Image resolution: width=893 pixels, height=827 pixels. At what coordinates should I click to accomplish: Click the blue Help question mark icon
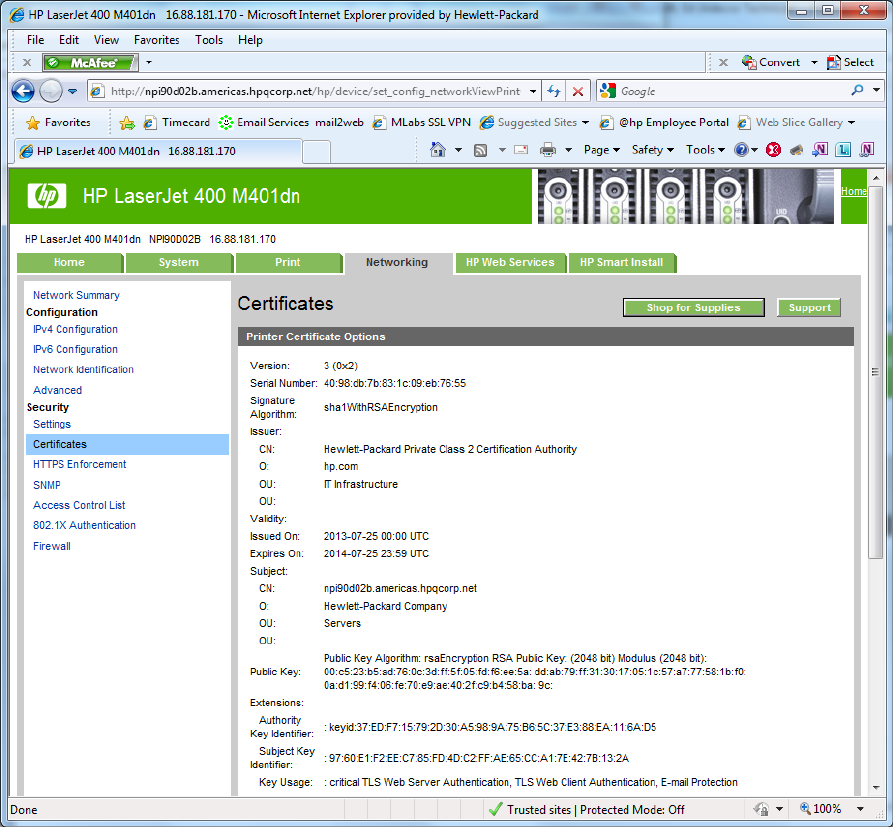coord(741,150)
